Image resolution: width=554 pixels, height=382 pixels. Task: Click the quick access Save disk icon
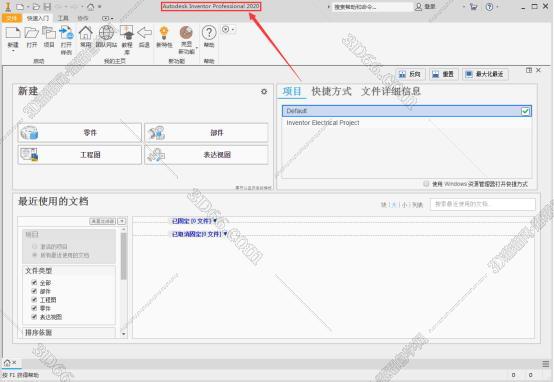click(47, 7)
